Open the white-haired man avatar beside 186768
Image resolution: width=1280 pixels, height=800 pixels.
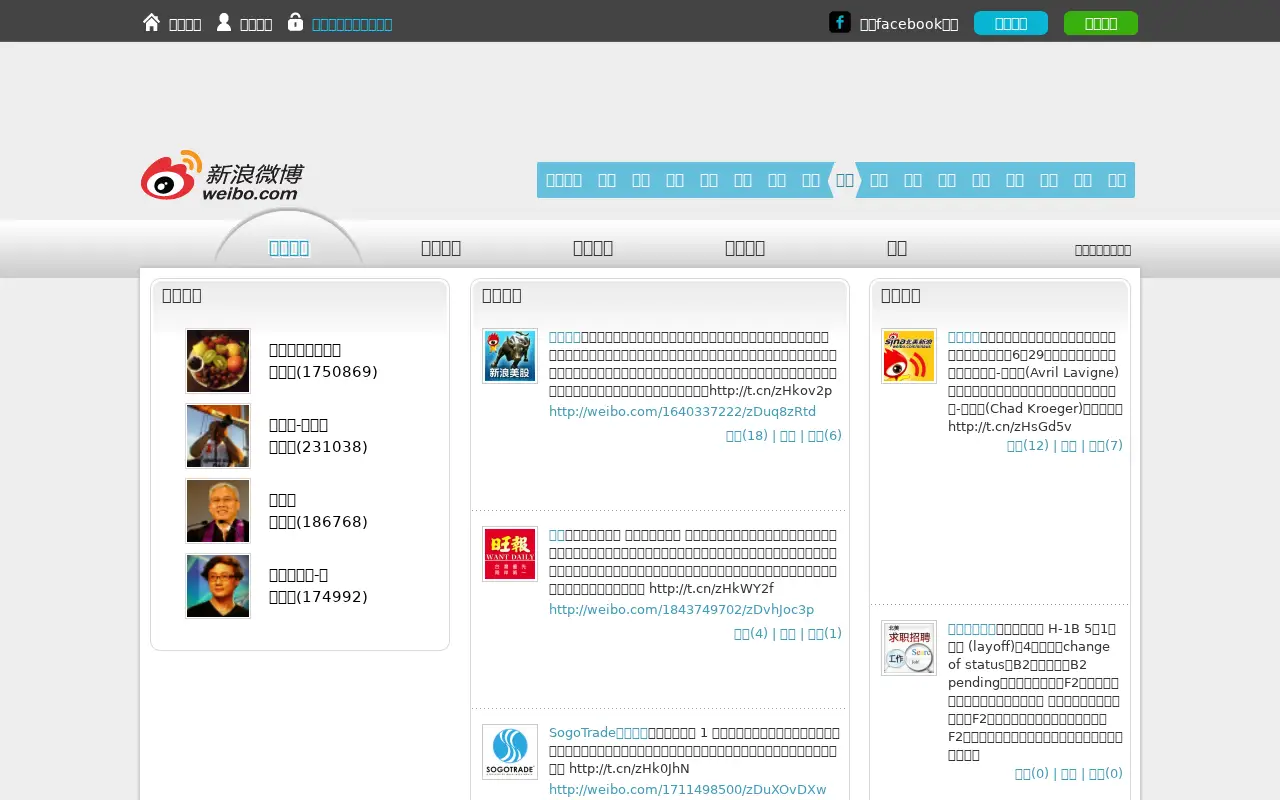tap(218, 511)
